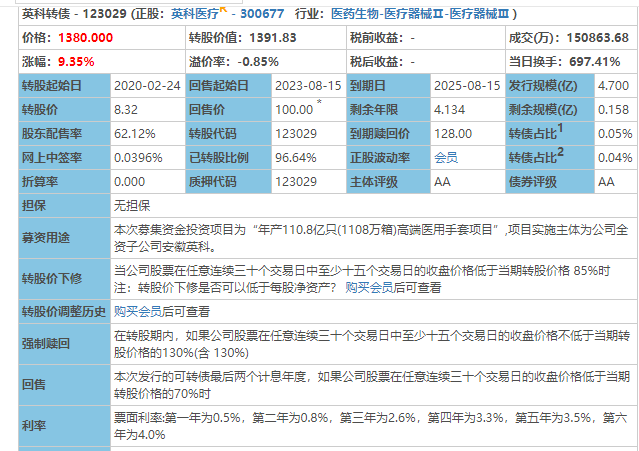Select the 涨幅 value 9.35%

[76, 62]
